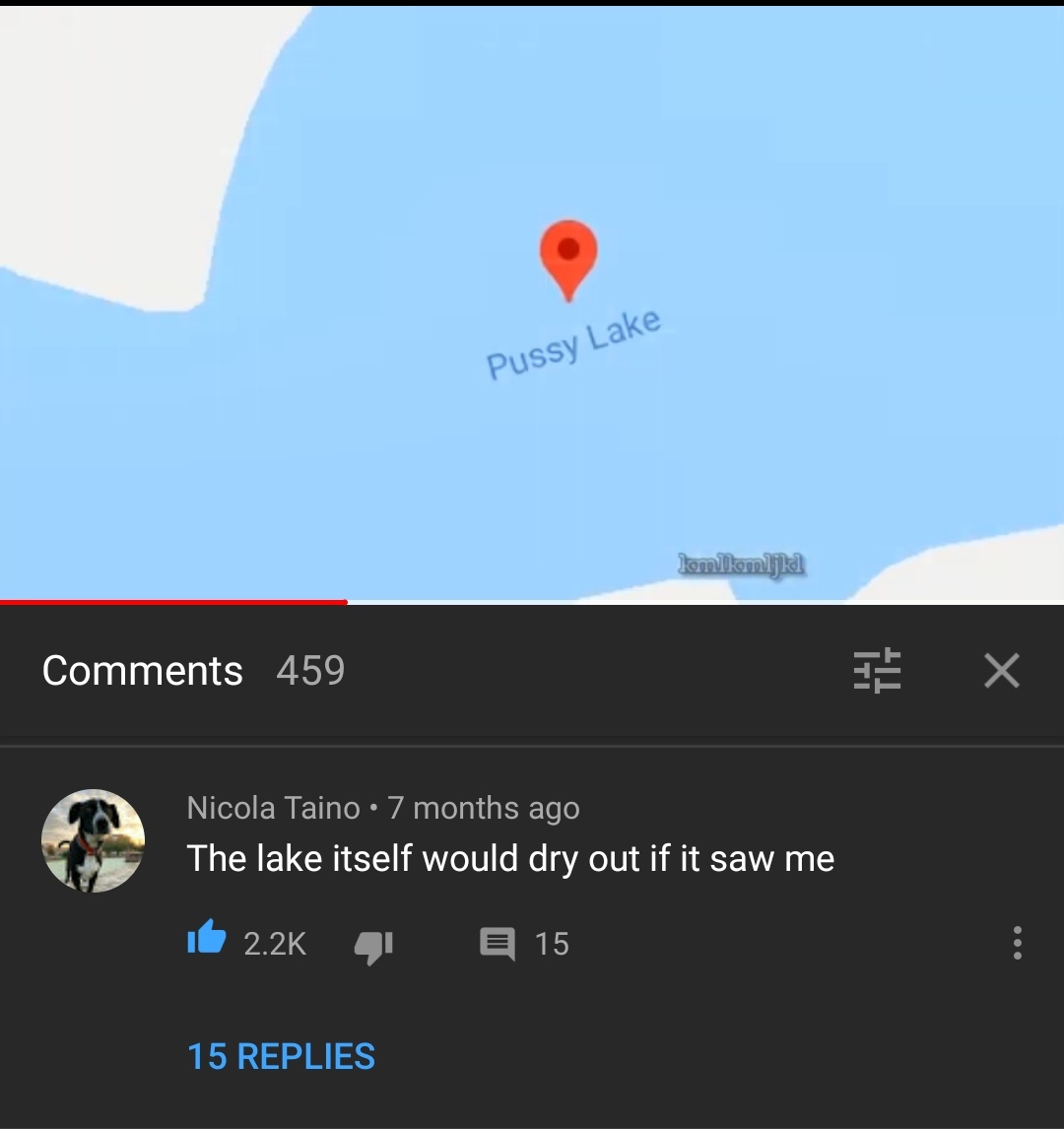Image resolution: width=1064 pixels, height=1129 pixels.
Task: Open the three-dot menu on the comment
Action: [x=1017, y=943]
